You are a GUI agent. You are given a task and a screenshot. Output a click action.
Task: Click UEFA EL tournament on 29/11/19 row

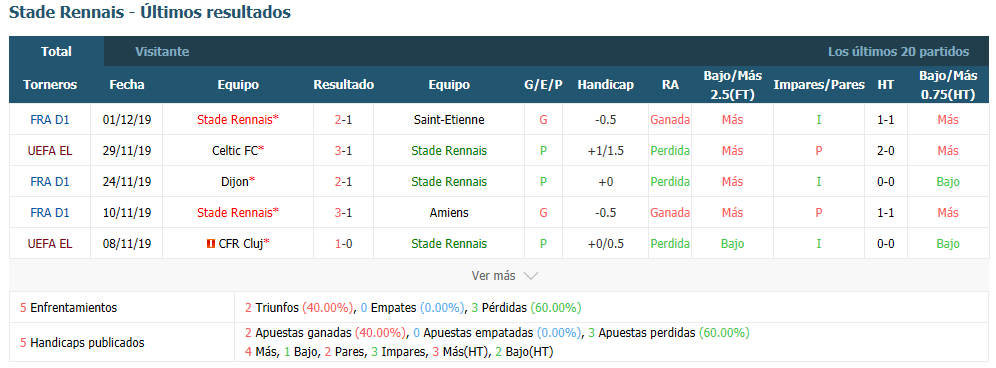pyautogui.click(x=50, y=151)
